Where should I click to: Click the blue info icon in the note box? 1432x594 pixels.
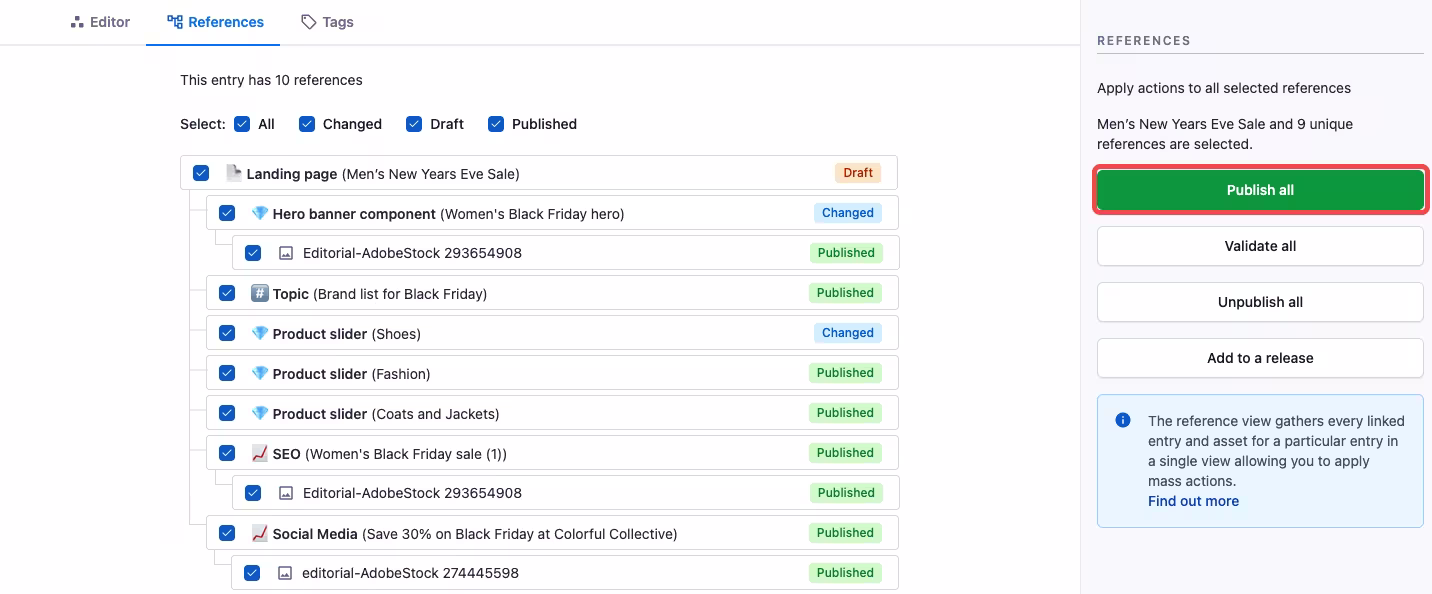[1123, 420]
